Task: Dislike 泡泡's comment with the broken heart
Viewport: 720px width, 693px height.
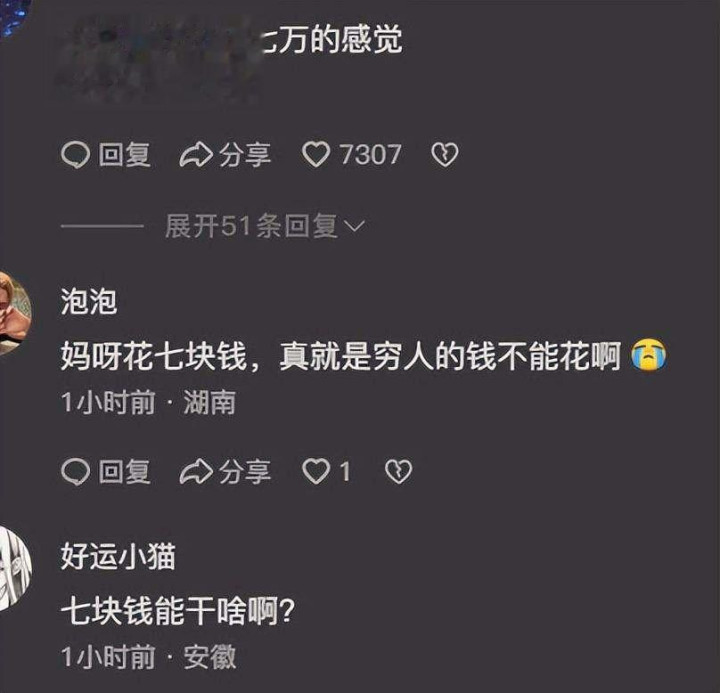Action: tap(398, 472)
